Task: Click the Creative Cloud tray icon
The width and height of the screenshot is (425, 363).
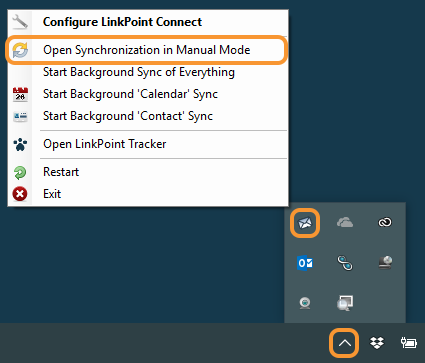Action: 385,222
